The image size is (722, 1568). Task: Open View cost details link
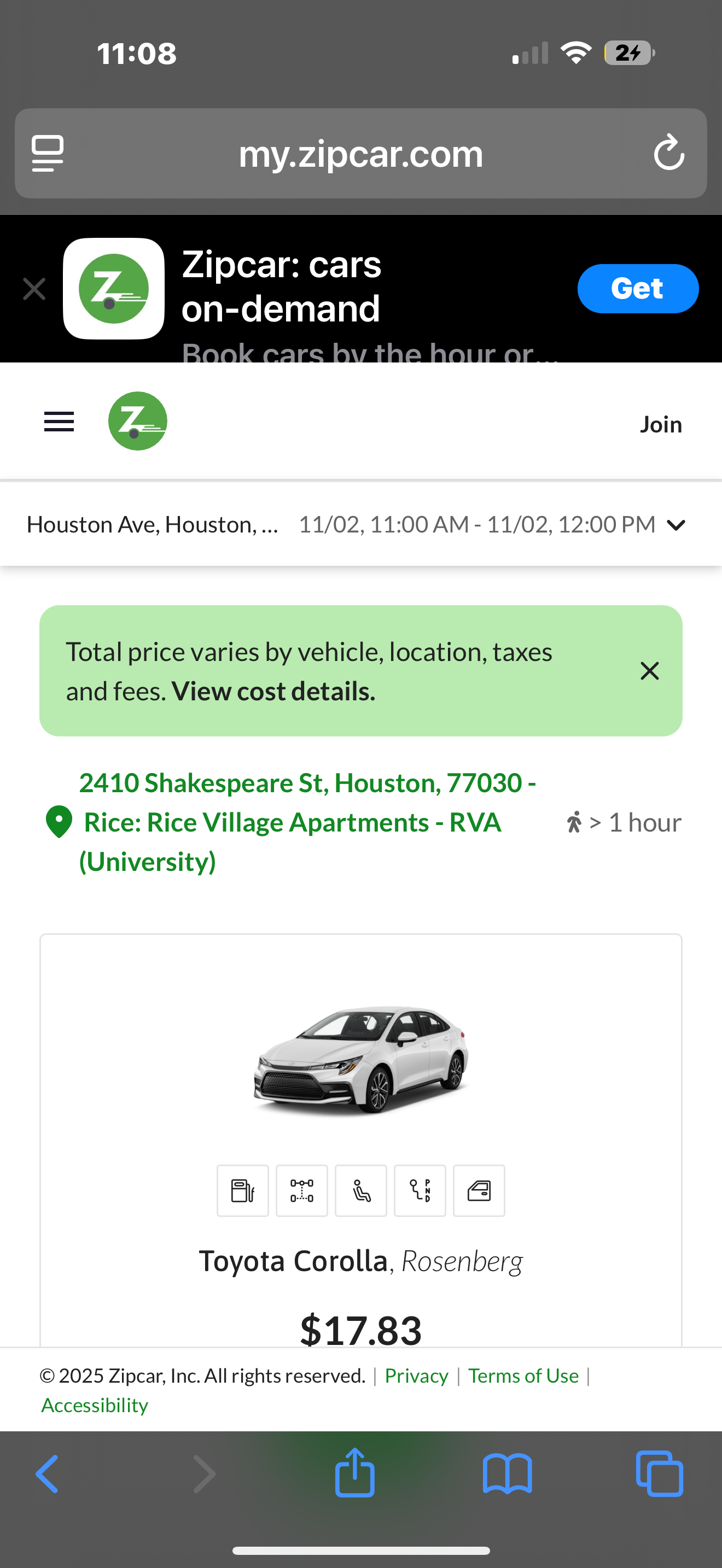pos(273,692)
